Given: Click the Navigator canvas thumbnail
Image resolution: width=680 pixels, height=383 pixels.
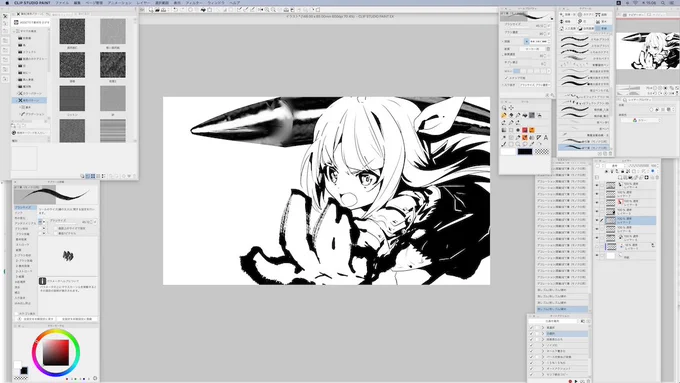Looking at the screenshot, I should pyautogui.click(x=648, y=51).
